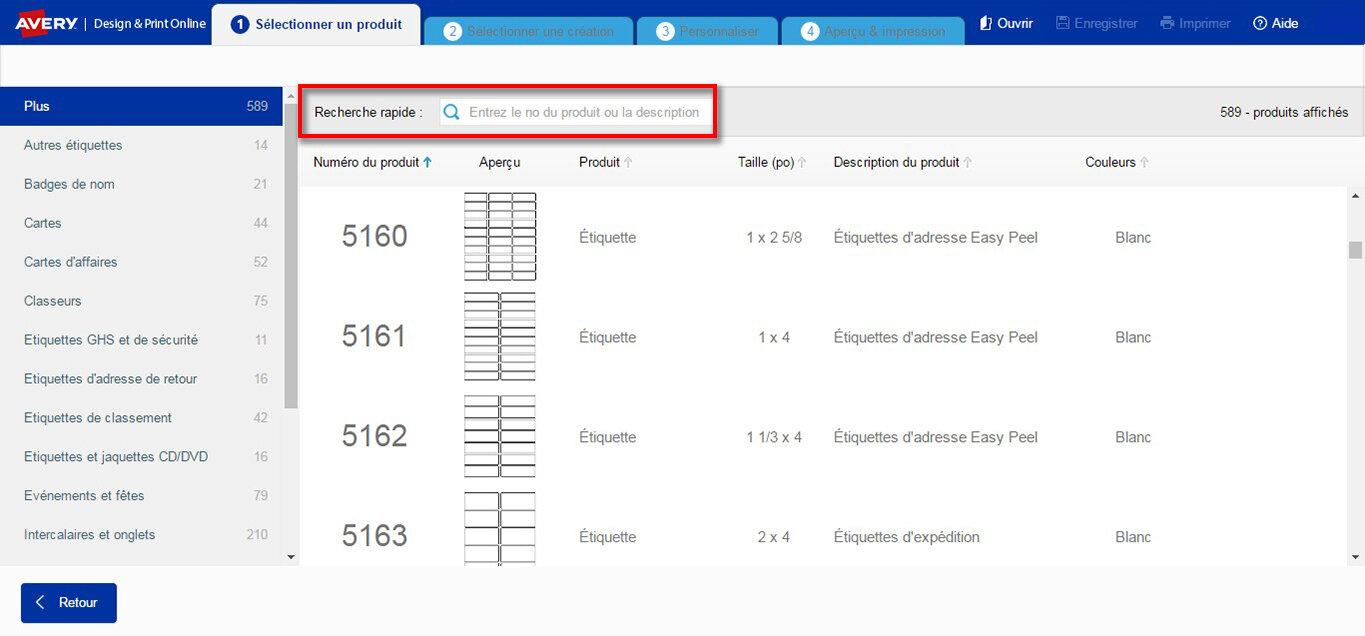Viewport: 1365px width, 636px height.
Task: Click the Avery logo
Action: (x=46, y=23)
